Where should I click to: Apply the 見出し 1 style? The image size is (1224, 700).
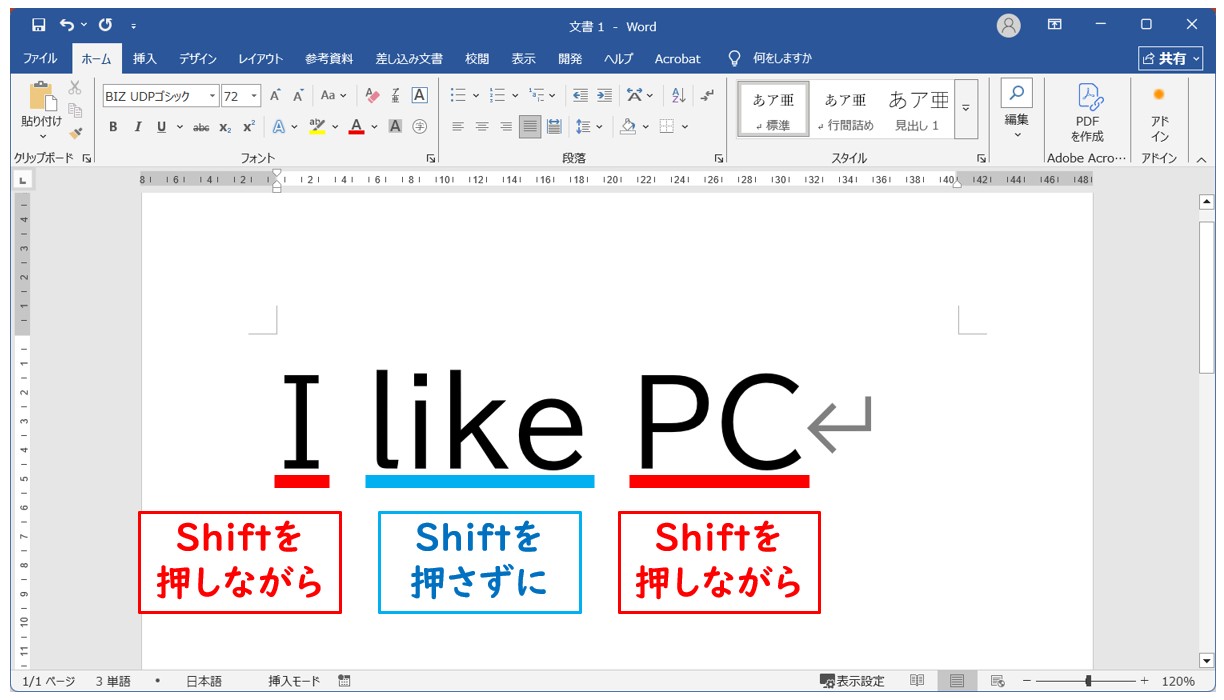click(x=918, y=110)
